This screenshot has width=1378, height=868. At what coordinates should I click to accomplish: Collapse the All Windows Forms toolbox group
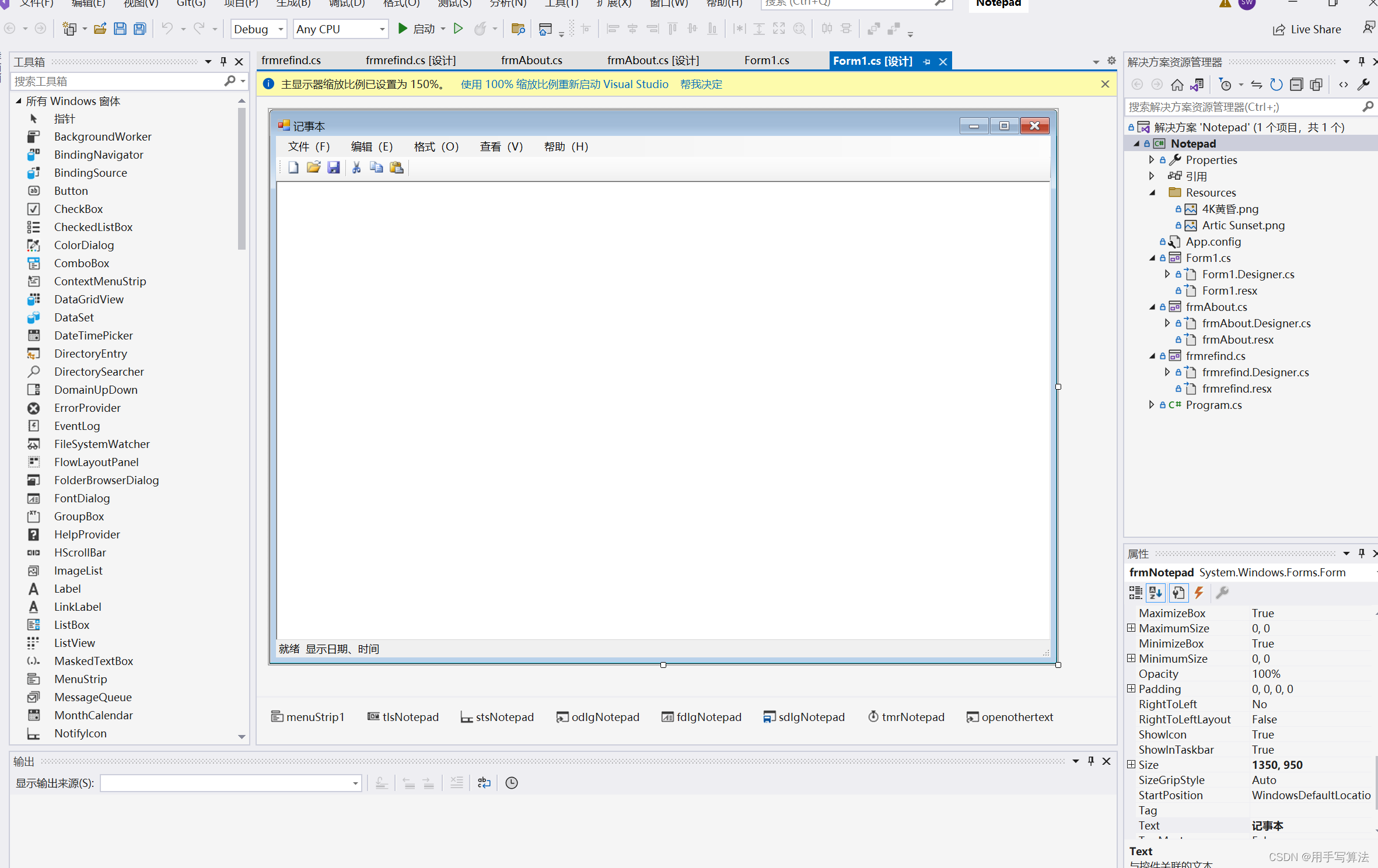click(19, 101)
